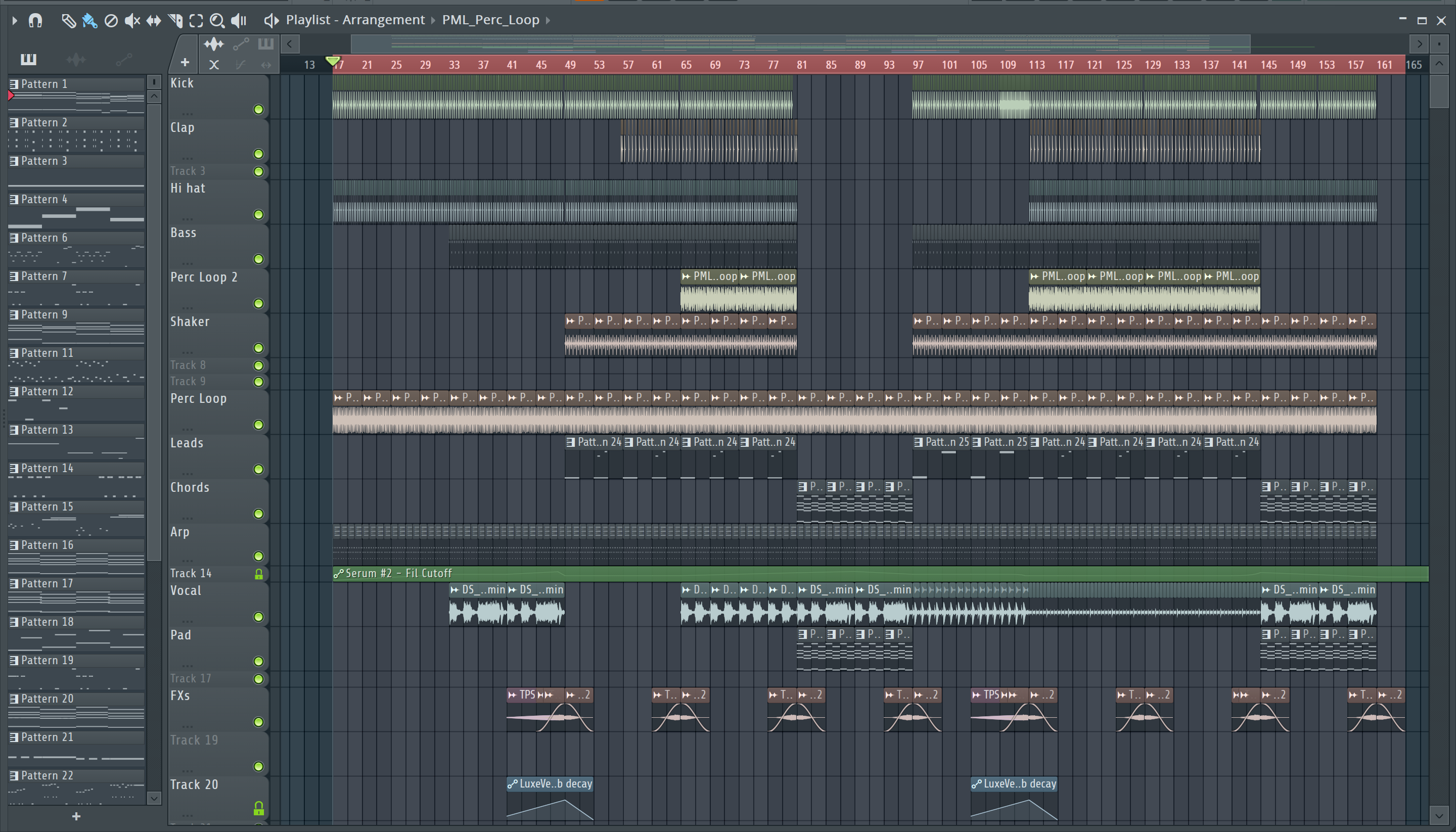Select the Pad track header
This screenshot has width=1456, height=832.
(x=218, y=648)
